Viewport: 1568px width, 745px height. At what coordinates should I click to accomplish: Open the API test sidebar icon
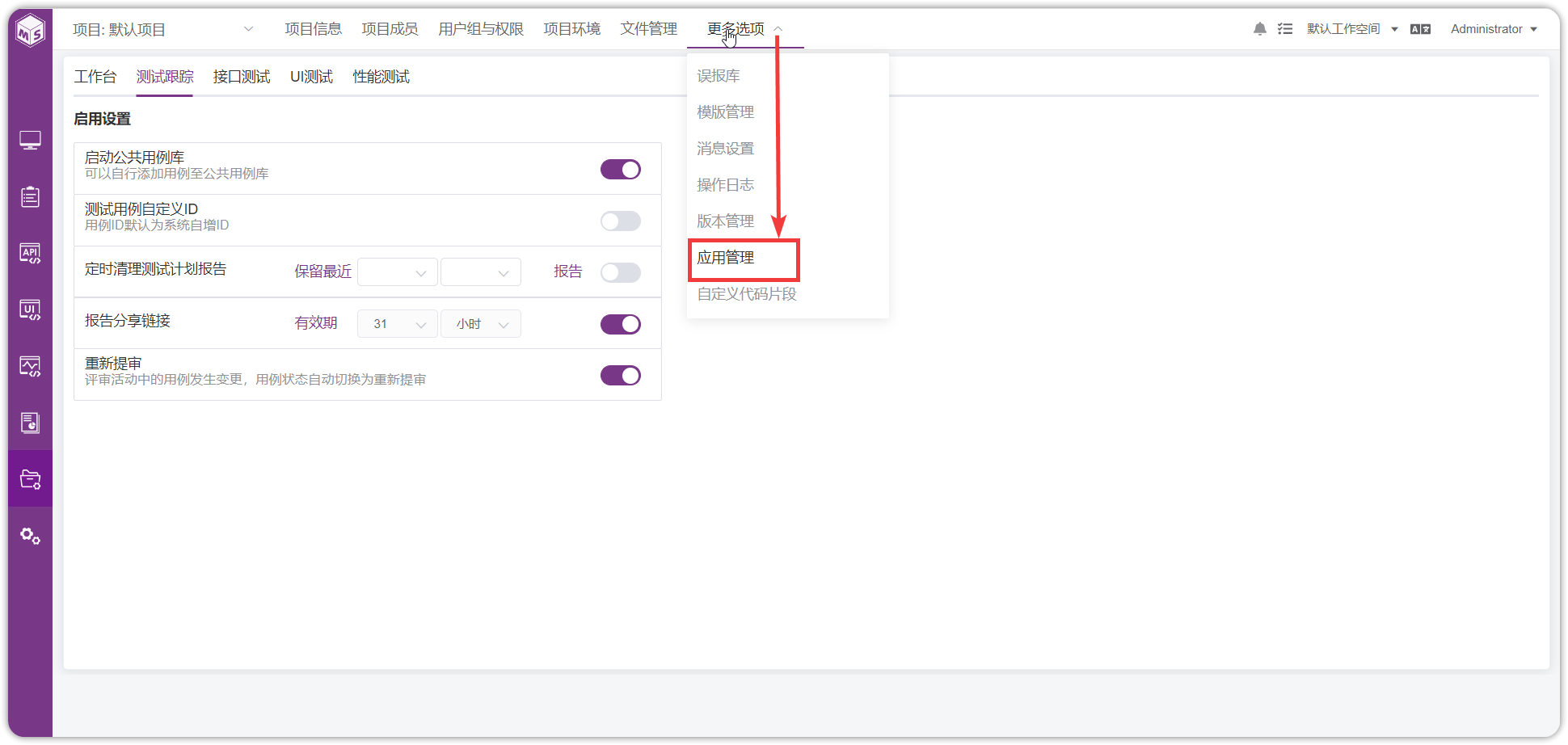tap(31, 254)
